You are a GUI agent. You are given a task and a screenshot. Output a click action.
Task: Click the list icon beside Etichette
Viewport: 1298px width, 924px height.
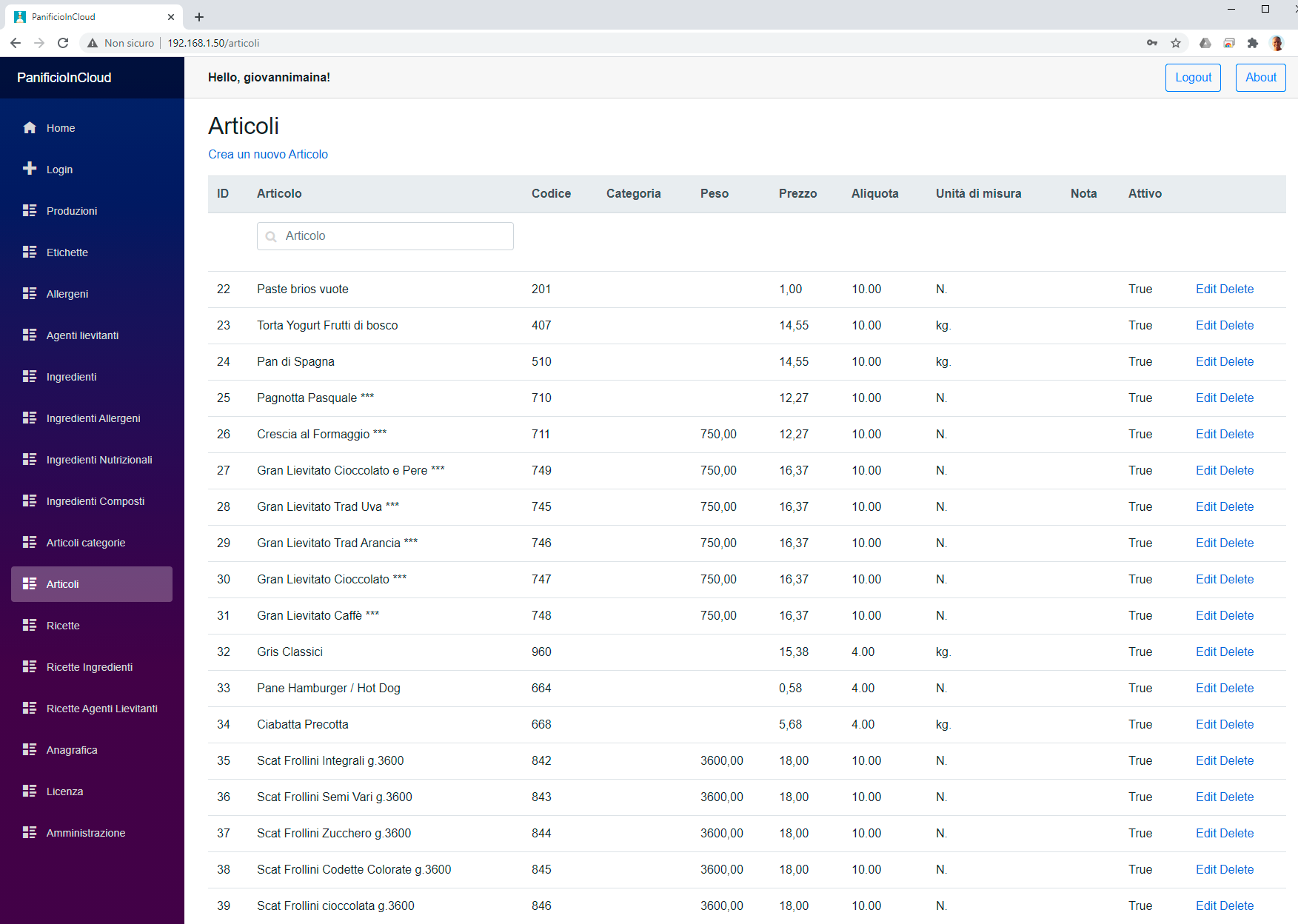click(30, 252)
